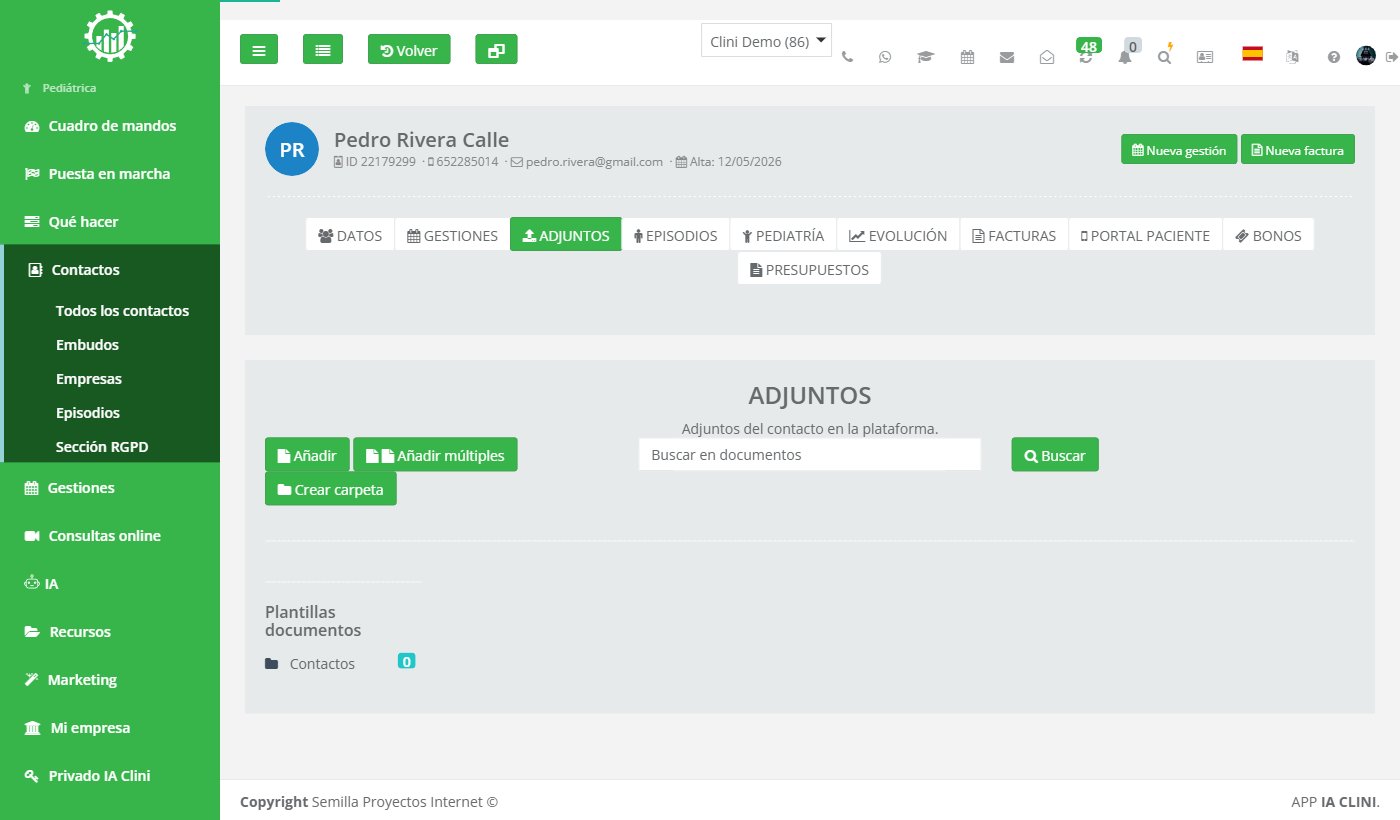The width and height of the screenshot is (1400, 820).
Task: Click the logout arrow icon
Action: point(1391,57)
